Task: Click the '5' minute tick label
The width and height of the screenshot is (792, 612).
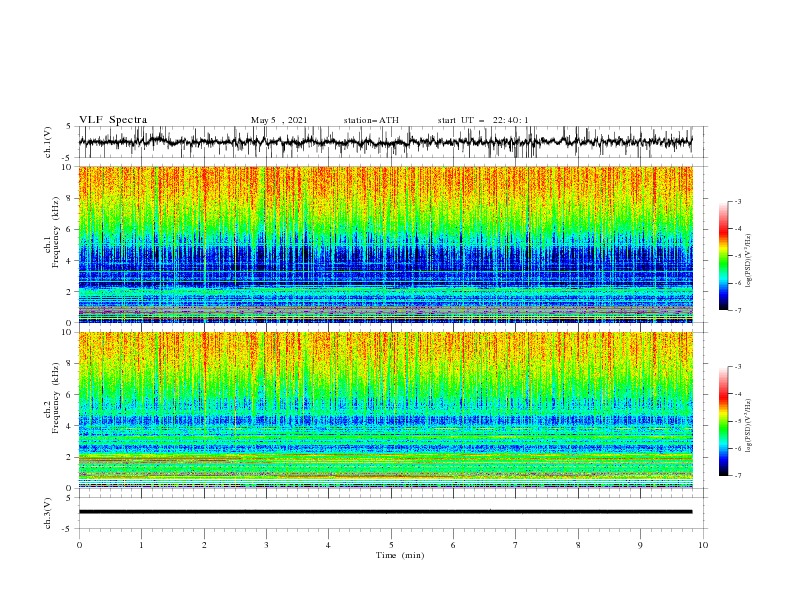Action: (x=391, y=545)
